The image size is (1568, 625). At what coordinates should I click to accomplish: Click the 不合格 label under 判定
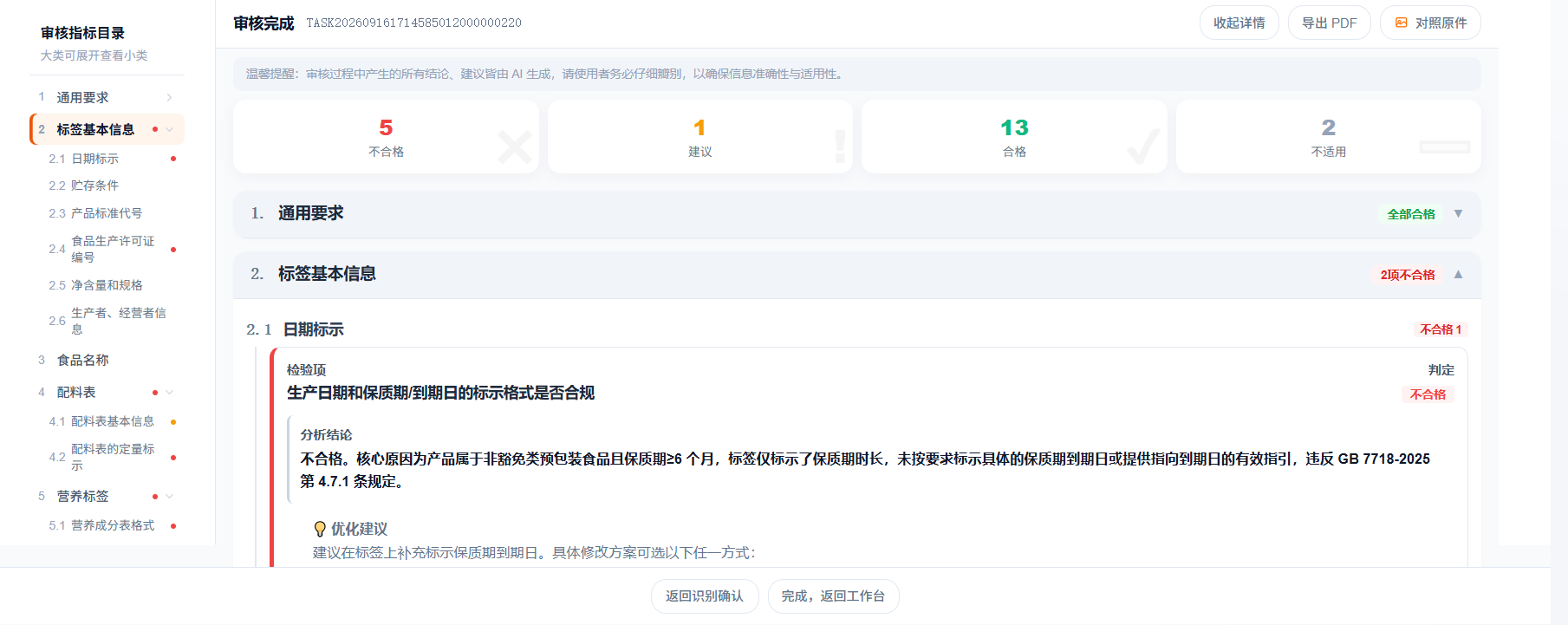[1428, 394]
